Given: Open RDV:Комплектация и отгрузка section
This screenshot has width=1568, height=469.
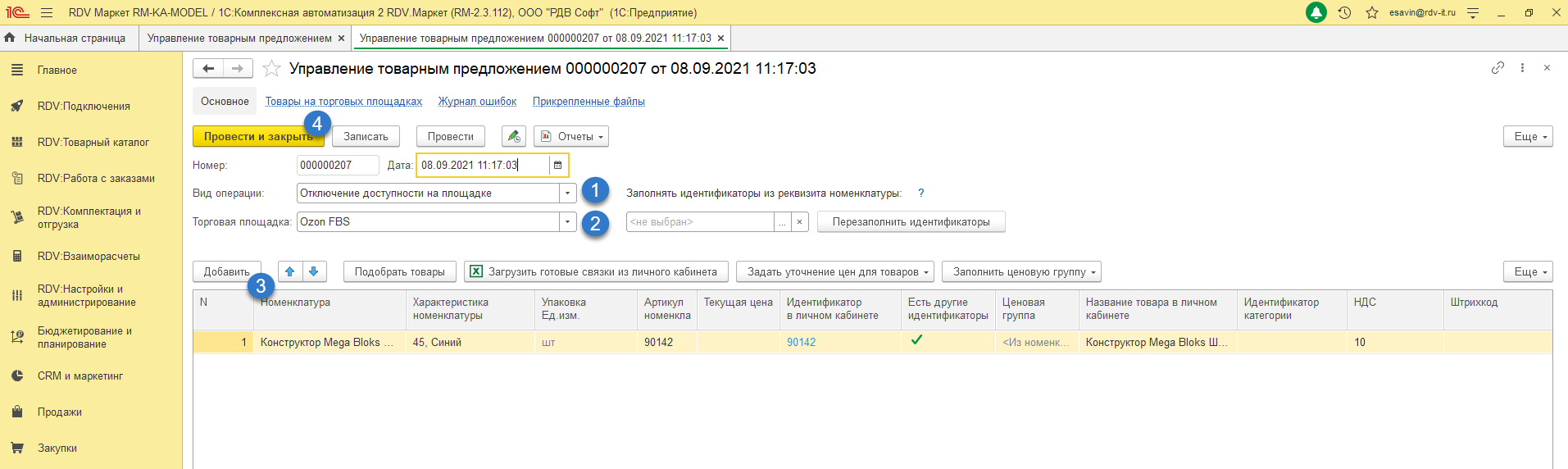Looking at the screenshot, I should pyautogui.click(x=91, y=217).
